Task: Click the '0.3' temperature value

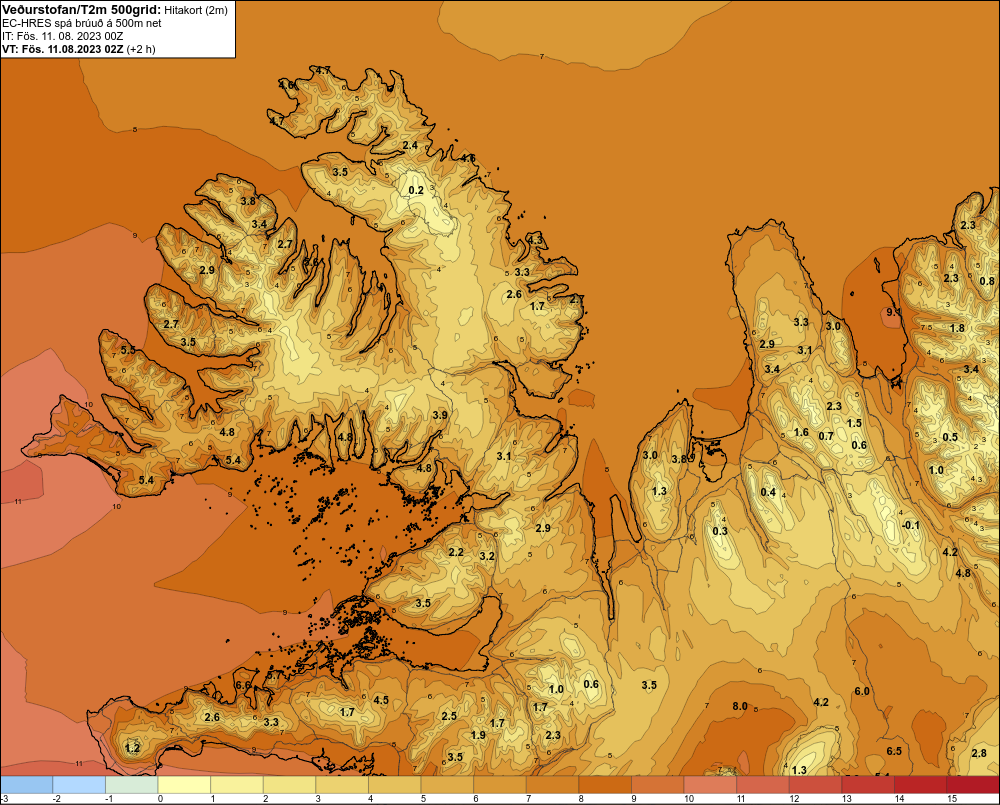Action: 720,531
